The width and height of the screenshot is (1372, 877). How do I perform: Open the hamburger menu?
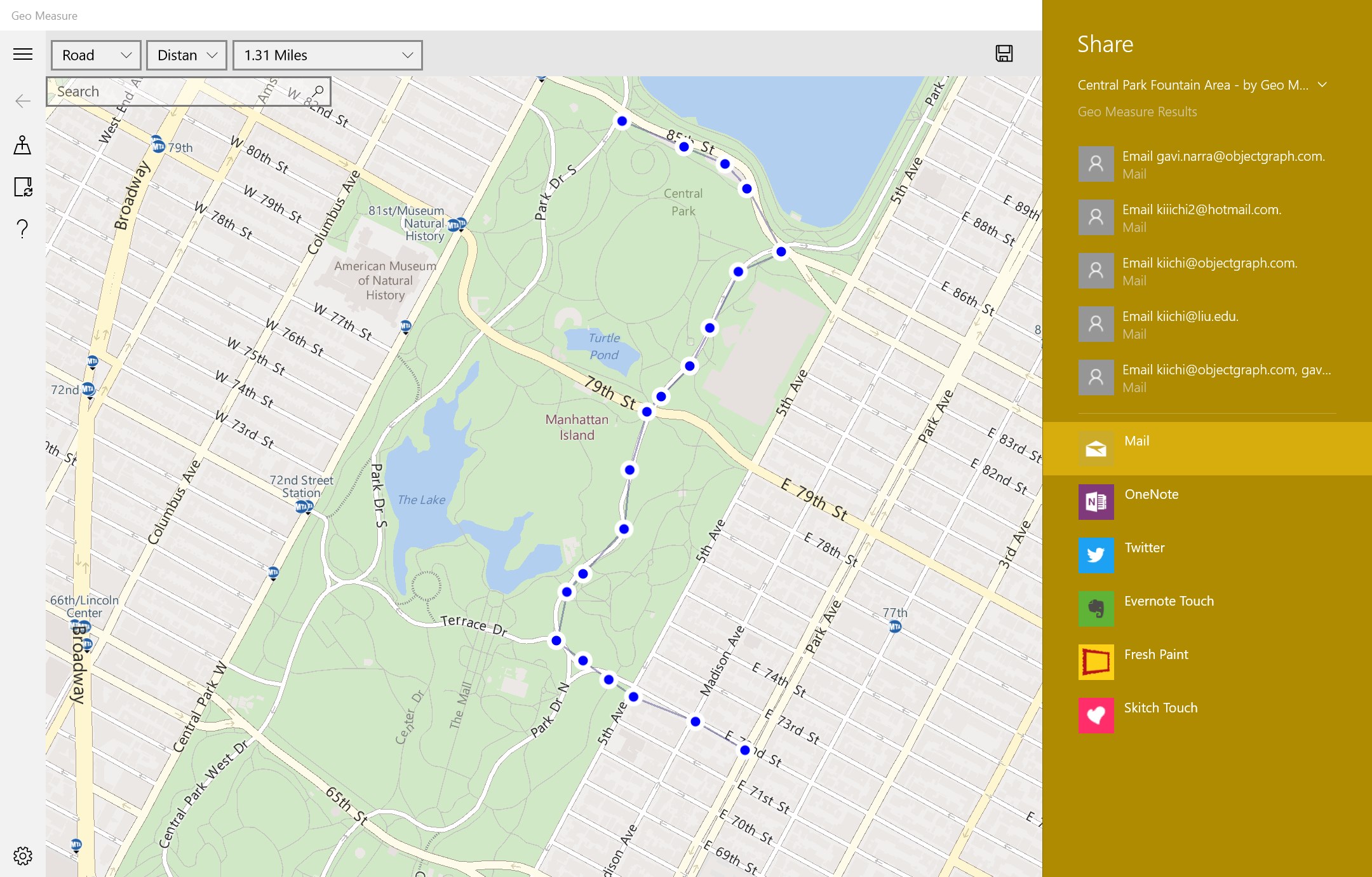coord(23,55)
